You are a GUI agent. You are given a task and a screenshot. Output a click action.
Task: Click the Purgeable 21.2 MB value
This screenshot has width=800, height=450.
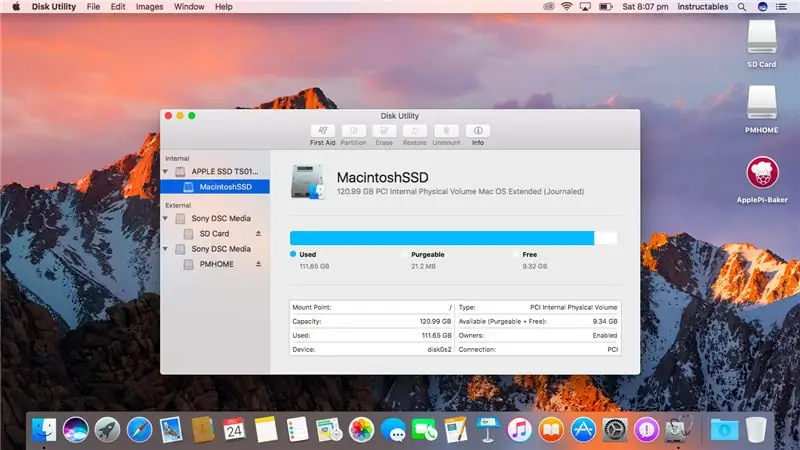pos(423,266)
